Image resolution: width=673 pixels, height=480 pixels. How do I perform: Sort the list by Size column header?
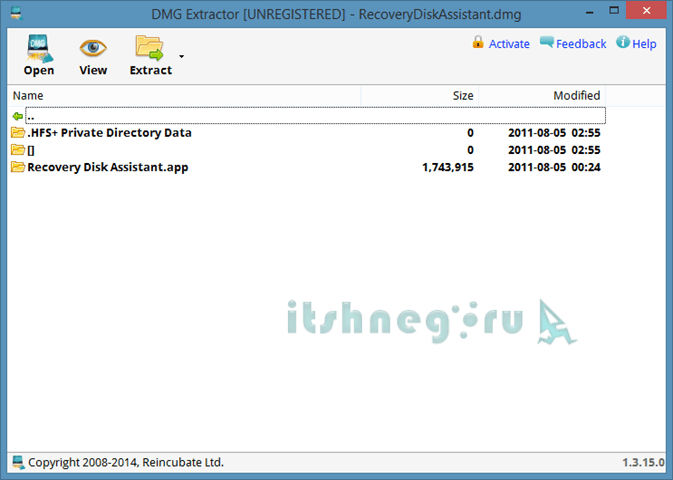(420, 95)
